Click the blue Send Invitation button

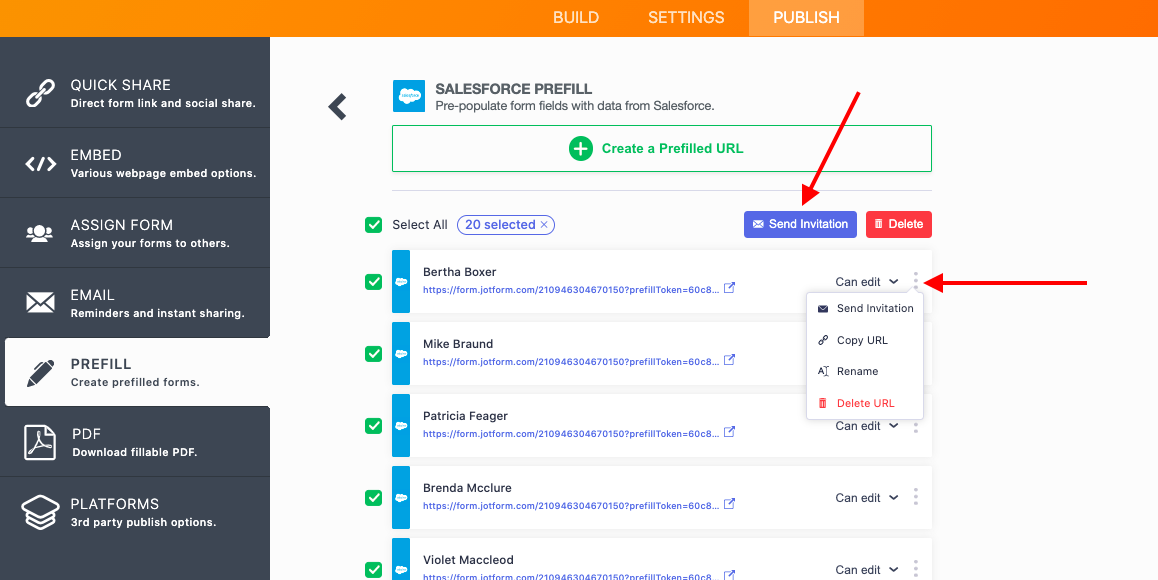point(800,224)
